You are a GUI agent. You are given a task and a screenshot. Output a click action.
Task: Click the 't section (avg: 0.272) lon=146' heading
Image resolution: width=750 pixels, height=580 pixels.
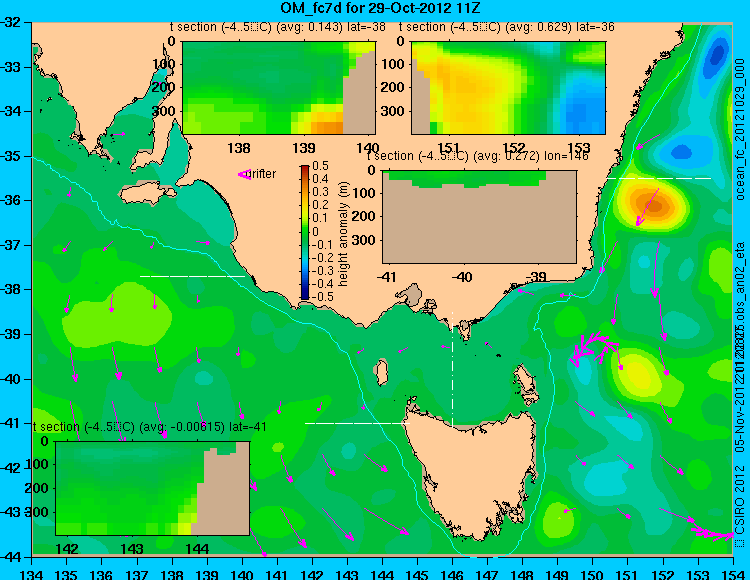(x=477, y=156)
